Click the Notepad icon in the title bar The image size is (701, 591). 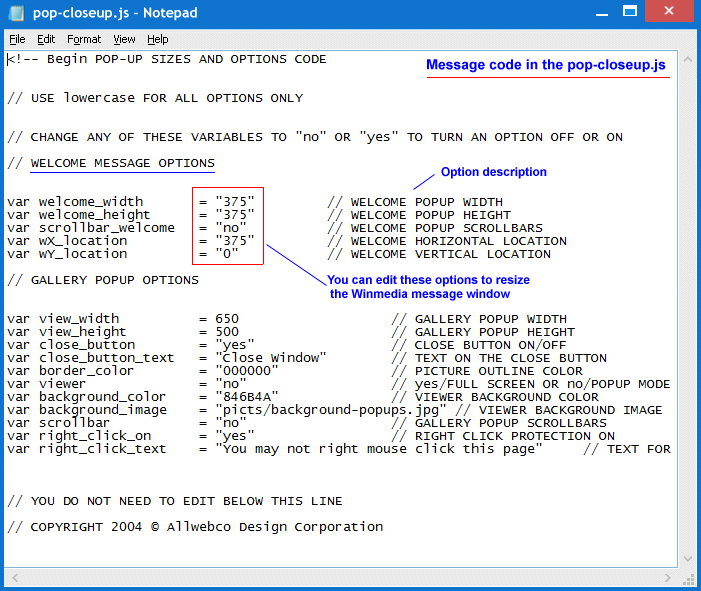coord(15,13)
